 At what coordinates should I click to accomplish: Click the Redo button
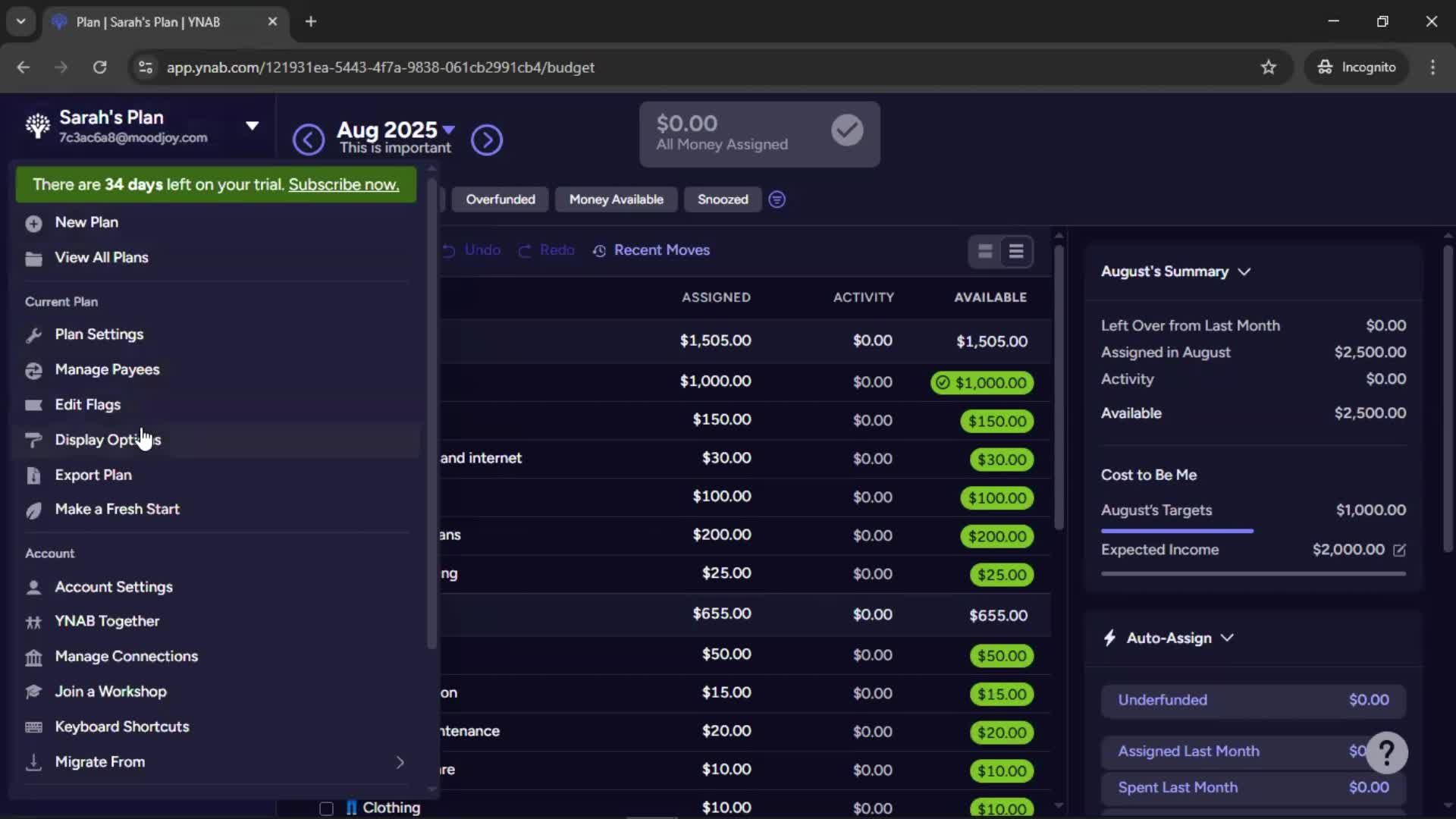[x=546, y=250]
